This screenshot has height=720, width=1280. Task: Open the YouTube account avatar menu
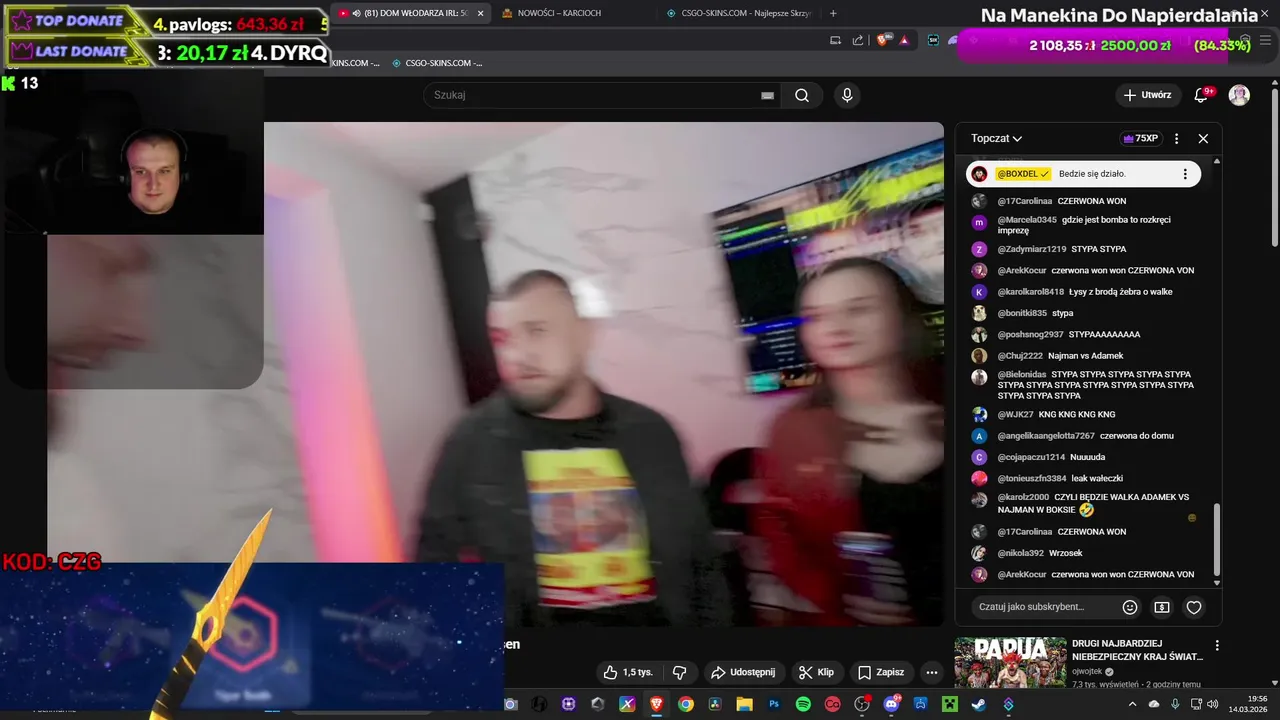point(1239,95)
